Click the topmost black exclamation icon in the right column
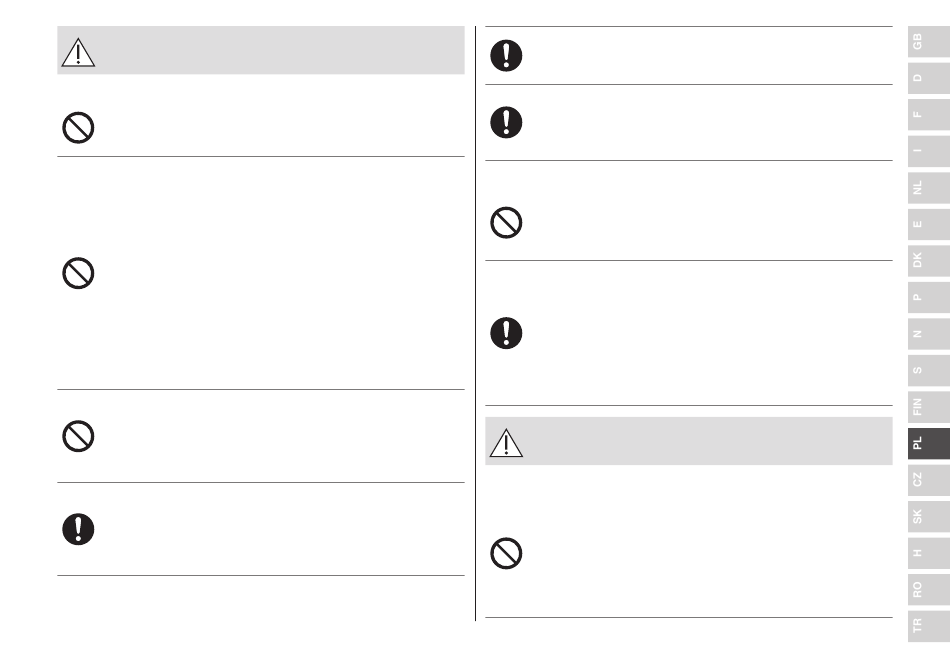The height and width of the screenshot is (668, 950). pos(506,56)
